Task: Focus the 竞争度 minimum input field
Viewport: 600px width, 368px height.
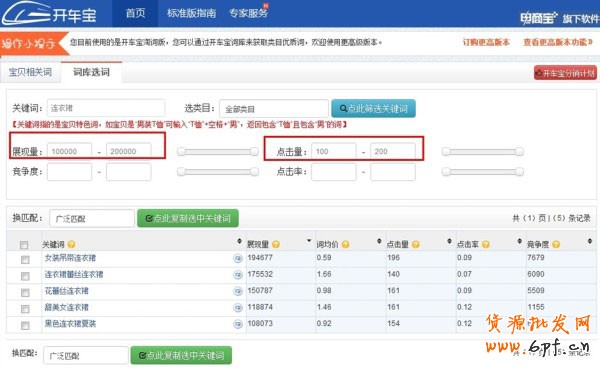Action: 69,172
